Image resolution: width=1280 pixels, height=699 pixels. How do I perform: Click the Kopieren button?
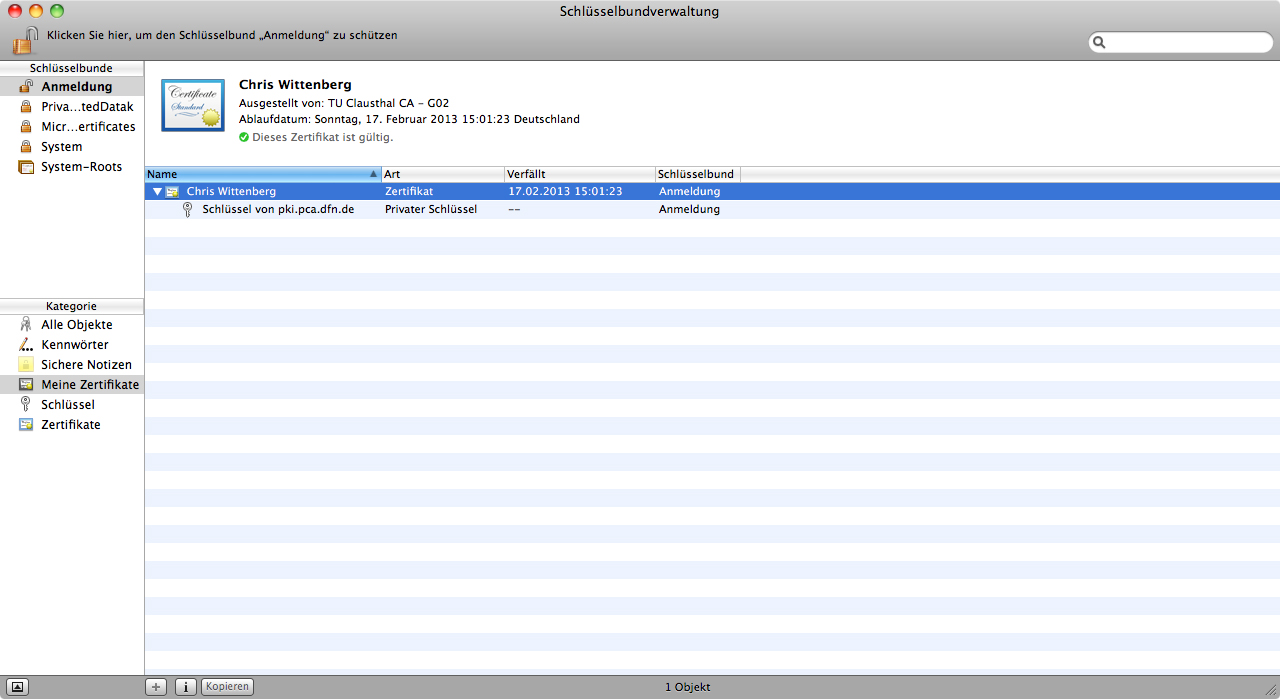click(x=227, y=687)
